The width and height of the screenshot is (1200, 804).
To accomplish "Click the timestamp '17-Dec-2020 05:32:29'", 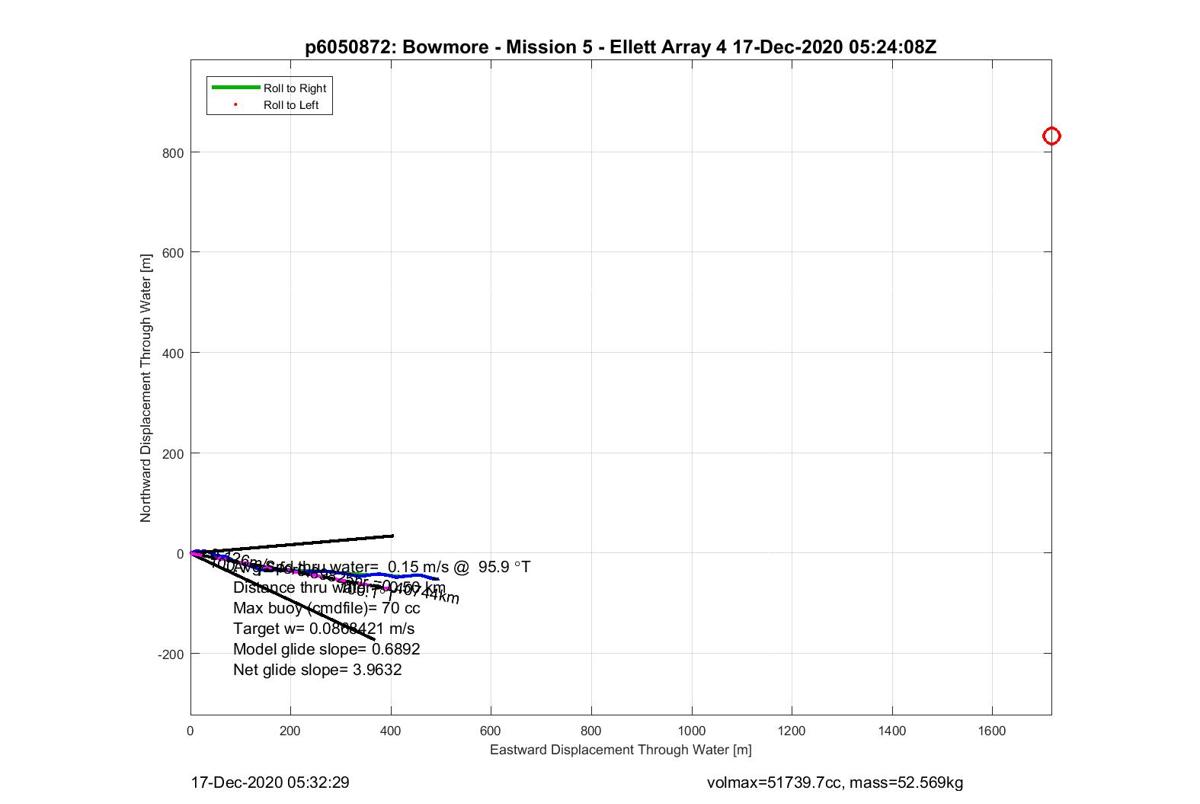I will [270, 782].
